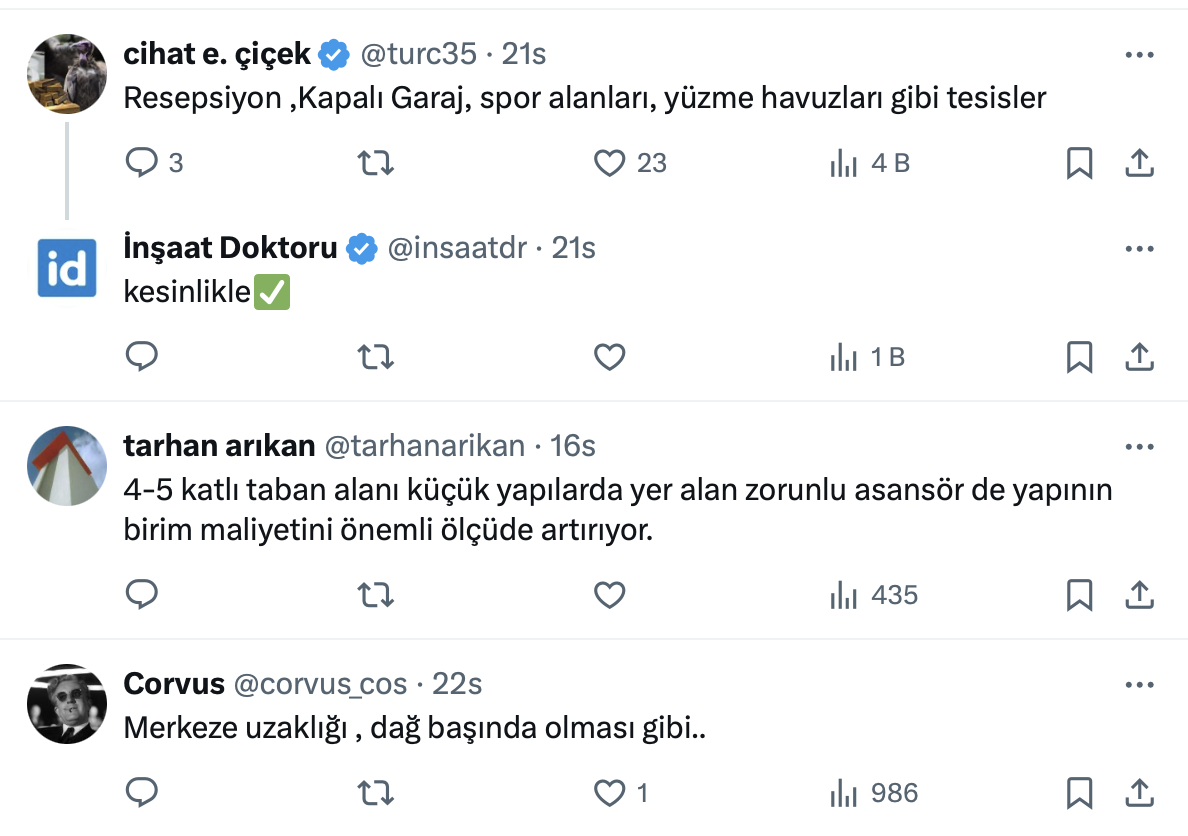The height and width of the screenshot is (836, 1188).
Task: Bookmark tarhan arıkan's tweet
Action: click(x=1079, y=596)
